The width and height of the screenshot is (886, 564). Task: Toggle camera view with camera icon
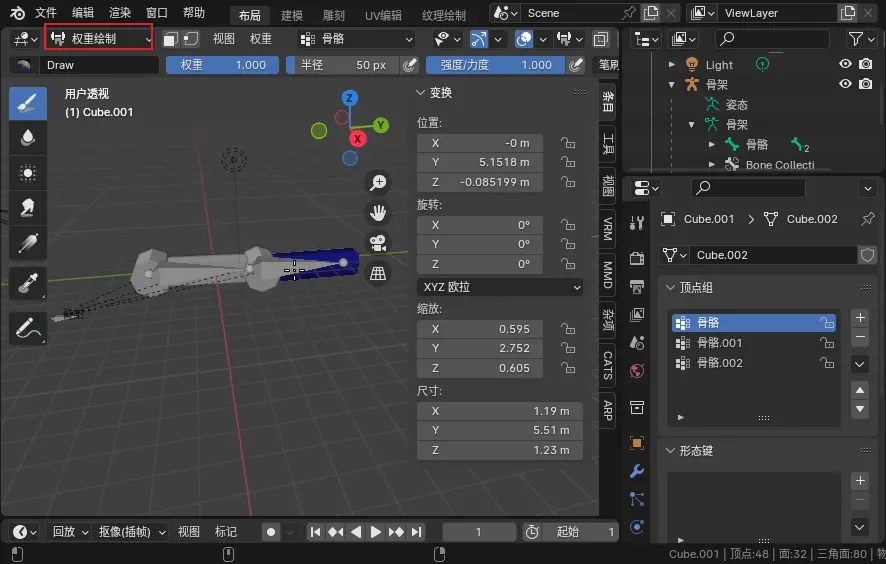click(x=378, y=243)
